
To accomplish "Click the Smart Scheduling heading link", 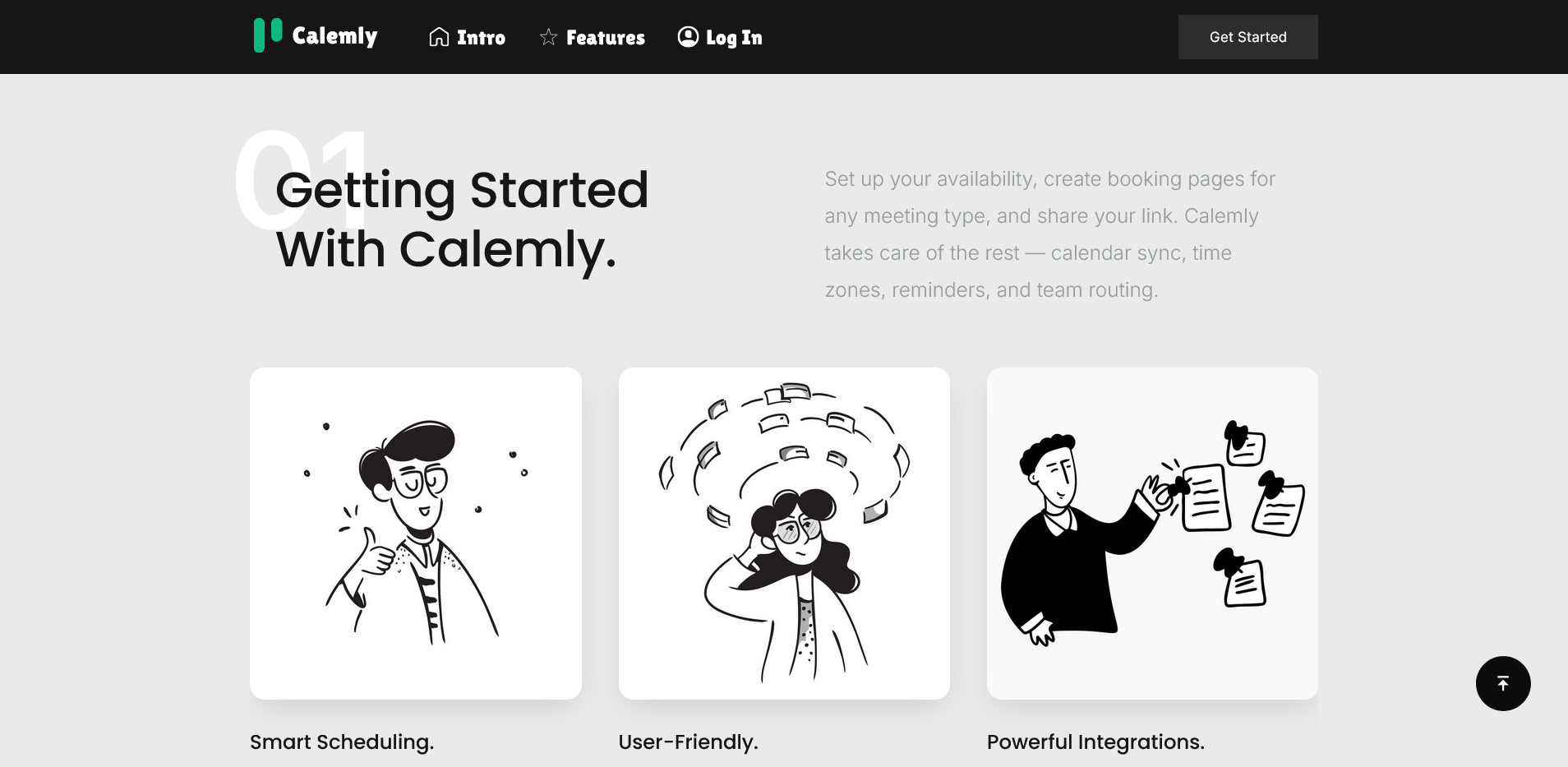I will coord(341,742).
